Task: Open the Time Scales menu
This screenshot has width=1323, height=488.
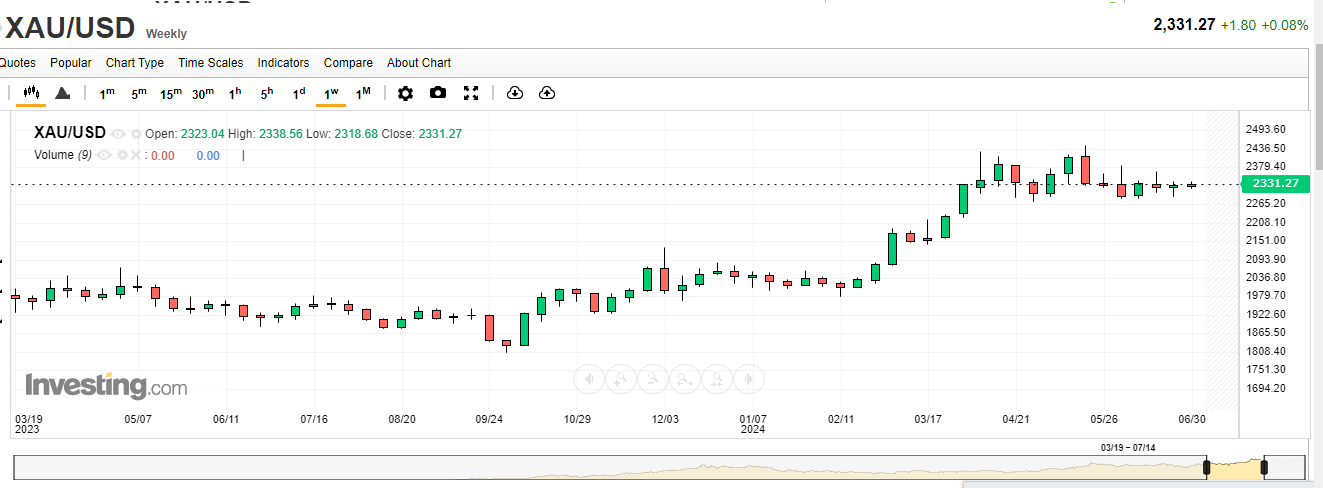Action: pos(211,62)
